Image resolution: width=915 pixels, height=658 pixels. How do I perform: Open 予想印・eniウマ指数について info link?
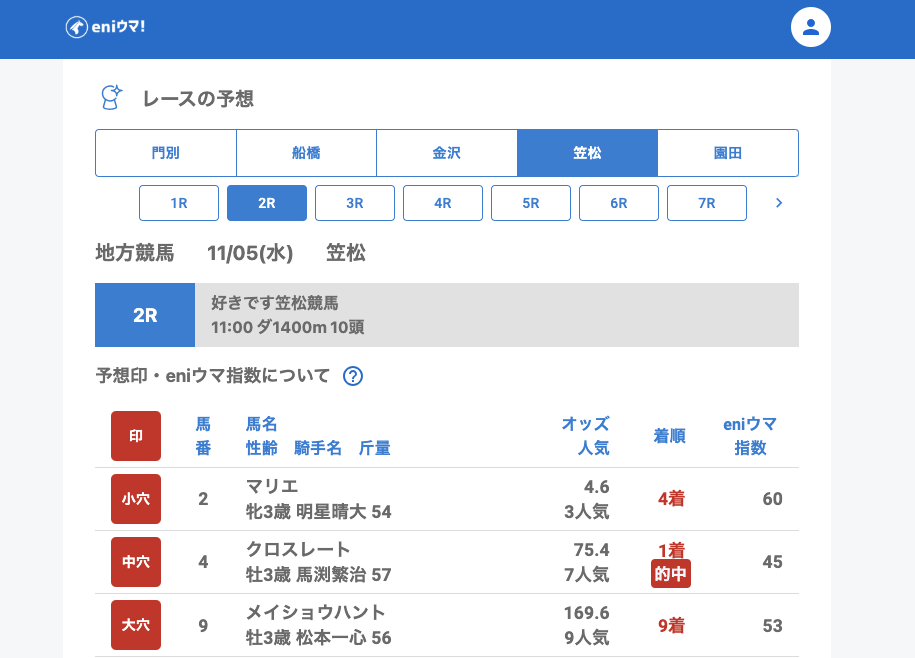click(x=213, y=376)
